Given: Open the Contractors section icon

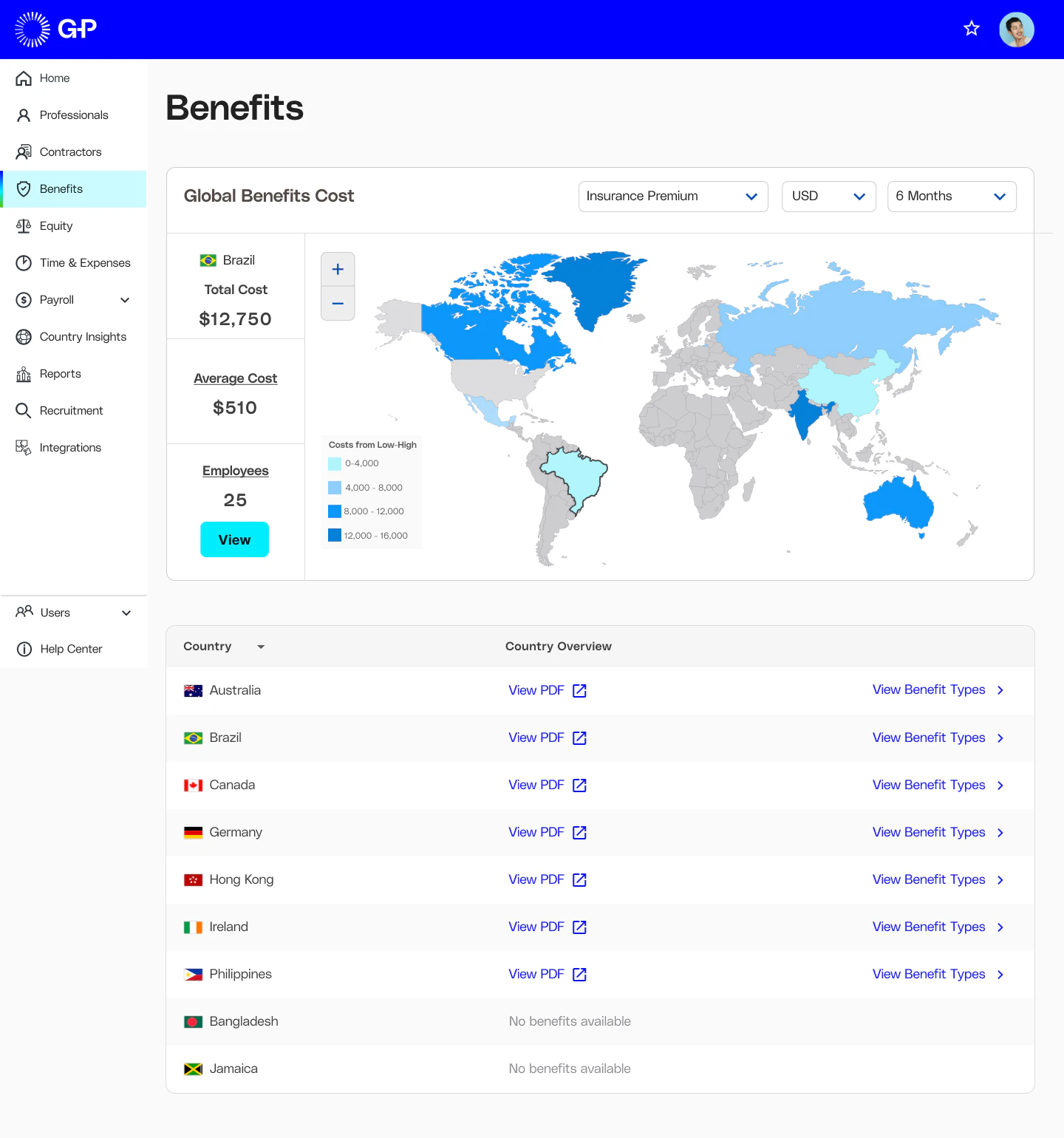Looking at the screenshot, I should (23, 151).
